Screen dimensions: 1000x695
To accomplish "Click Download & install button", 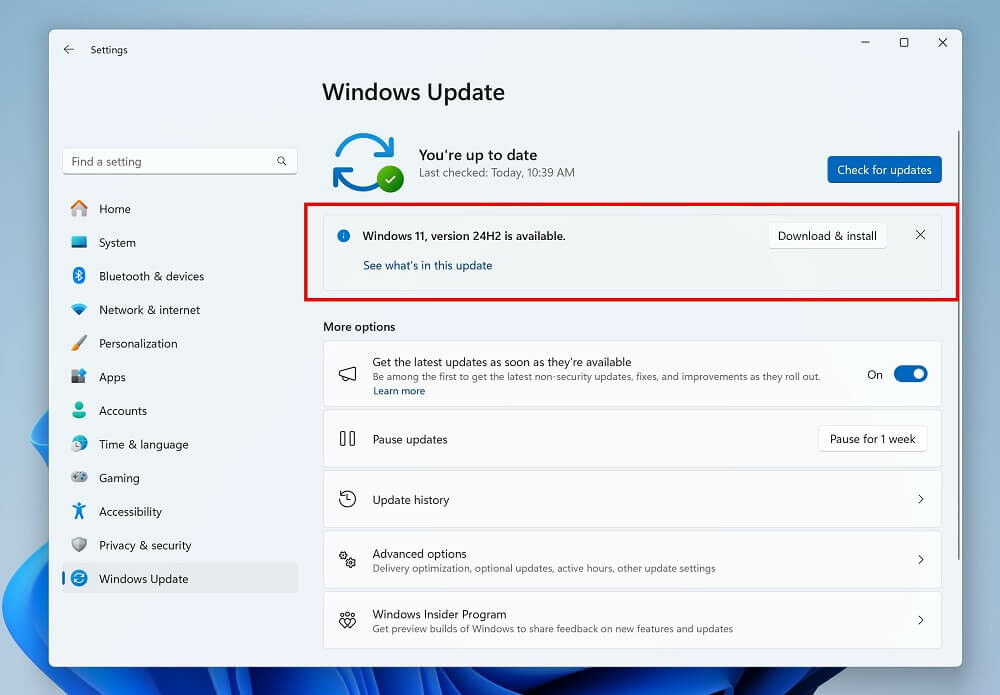I will 827,236.
